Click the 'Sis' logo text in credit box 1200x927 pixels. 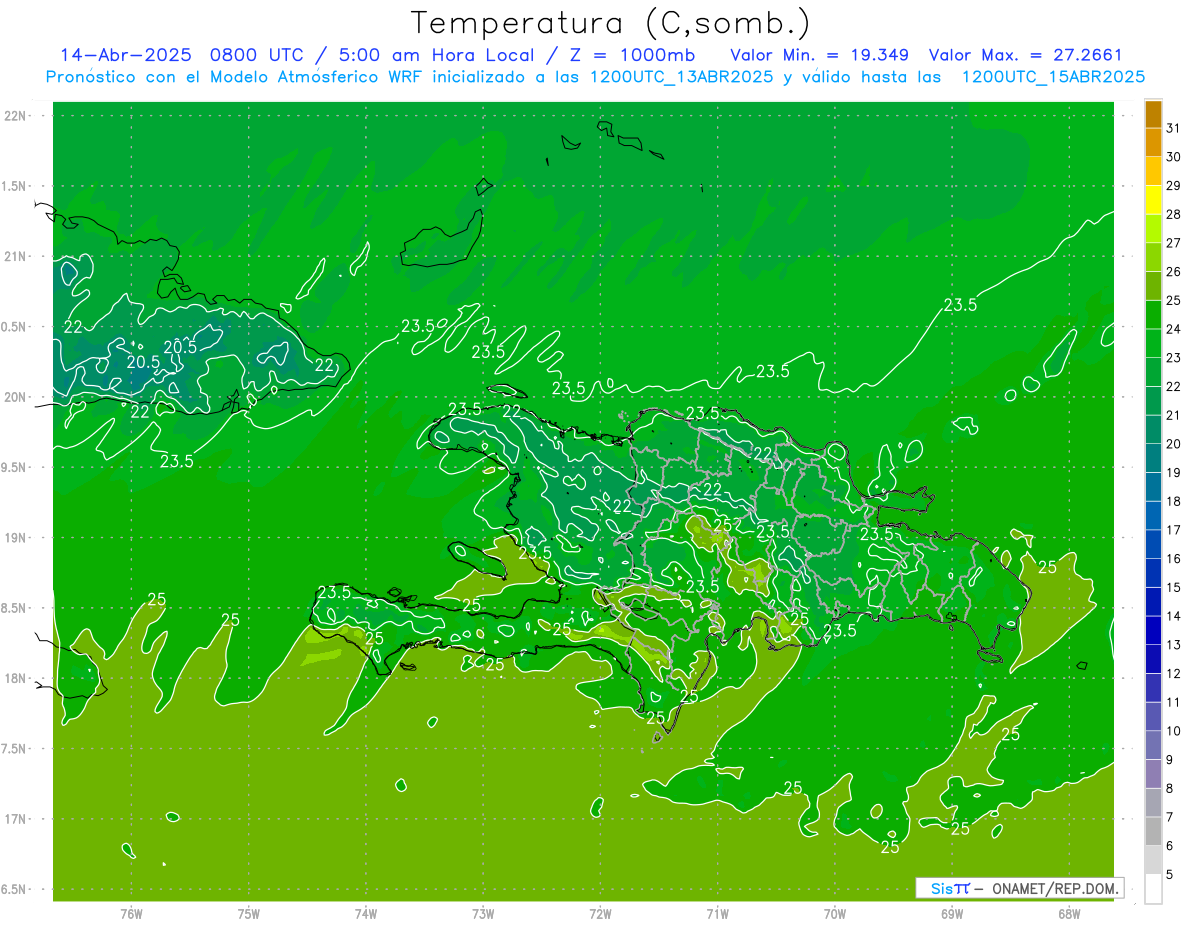click(941, 888)
